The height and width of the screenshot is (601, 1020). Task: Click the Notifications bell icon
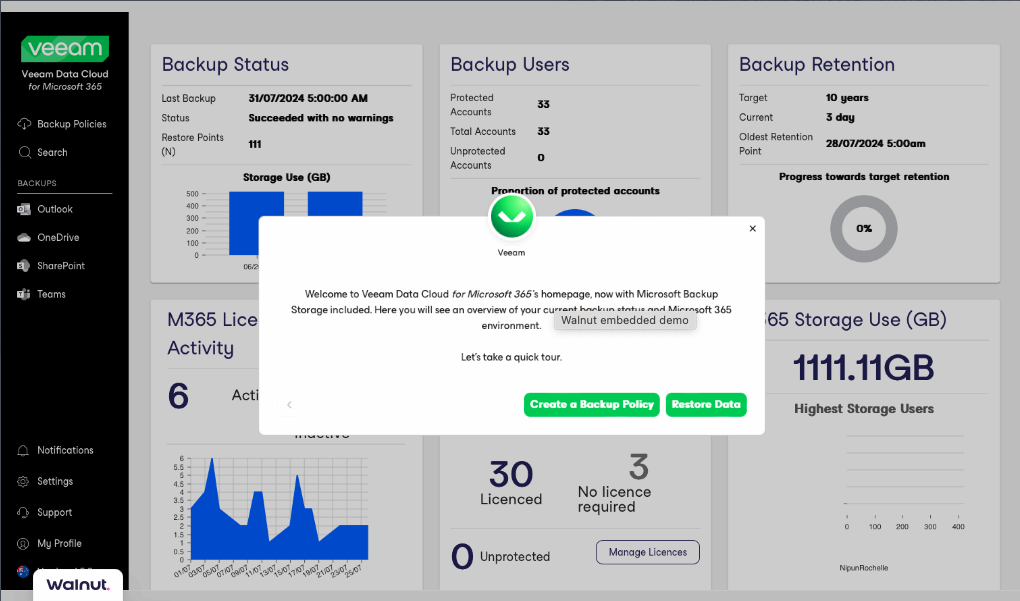[24, 450]
